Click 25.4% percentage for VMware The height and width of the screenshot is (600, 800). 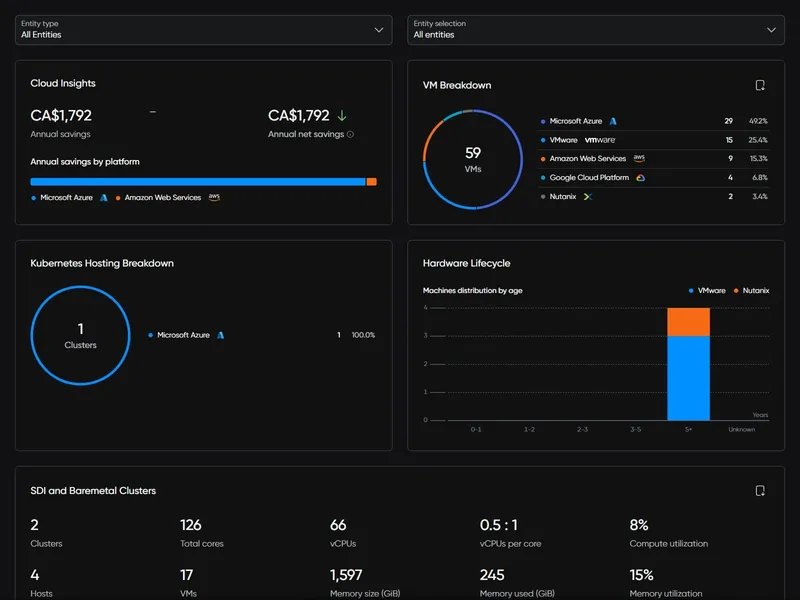pyautogui.click(x=758, y=140)
